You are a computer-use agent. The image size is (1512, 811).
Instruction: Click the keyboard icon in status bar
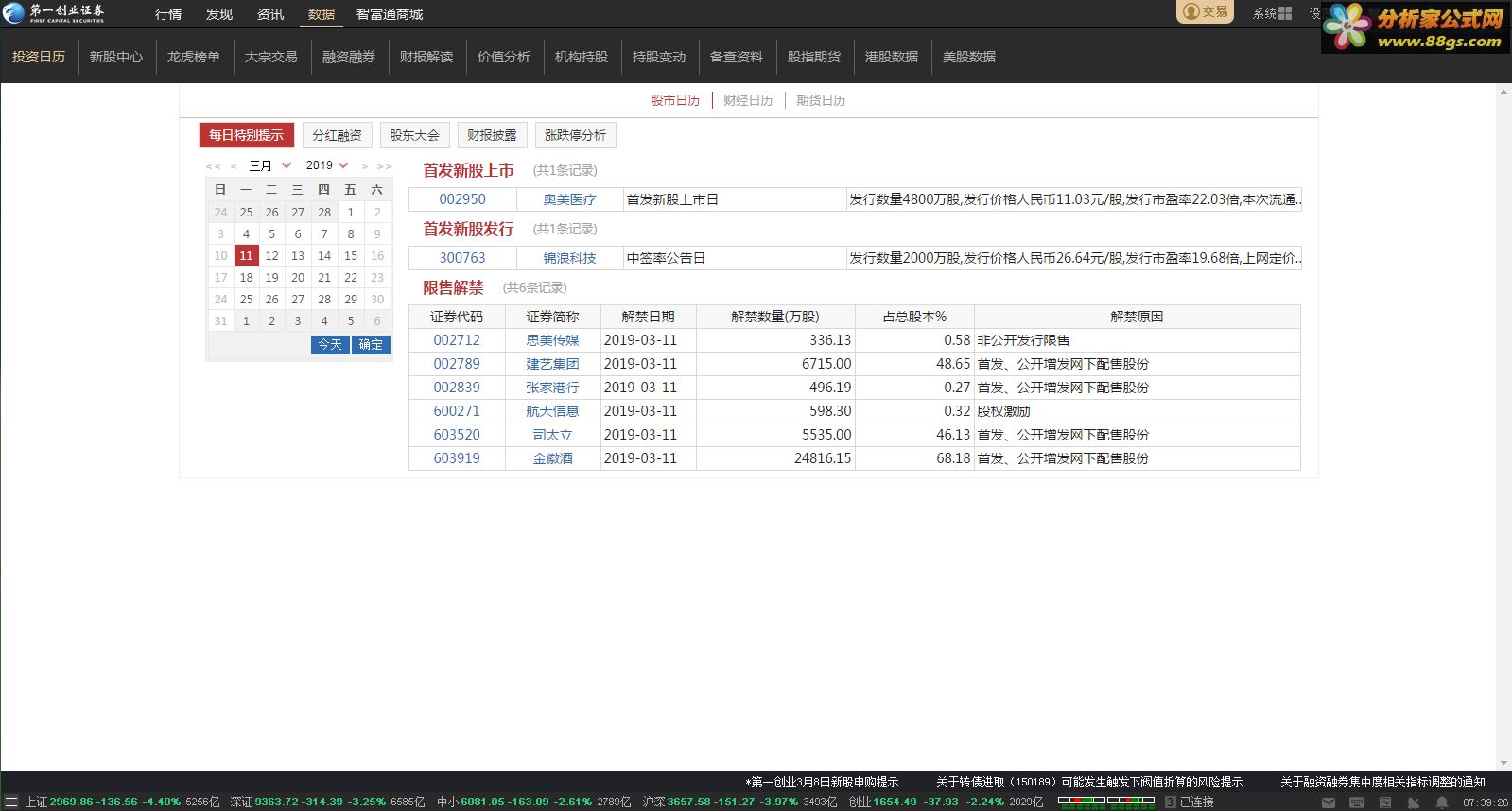click(1357, 802)
